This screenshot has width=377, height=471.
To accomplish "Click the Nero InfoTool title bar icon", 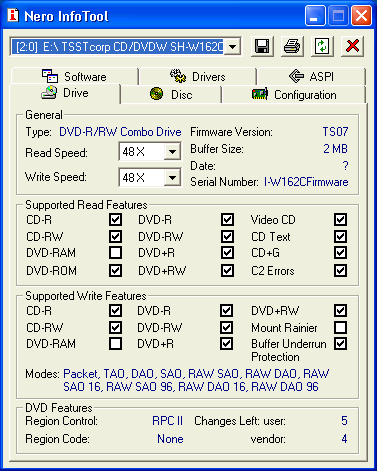I will click(13, 15).
